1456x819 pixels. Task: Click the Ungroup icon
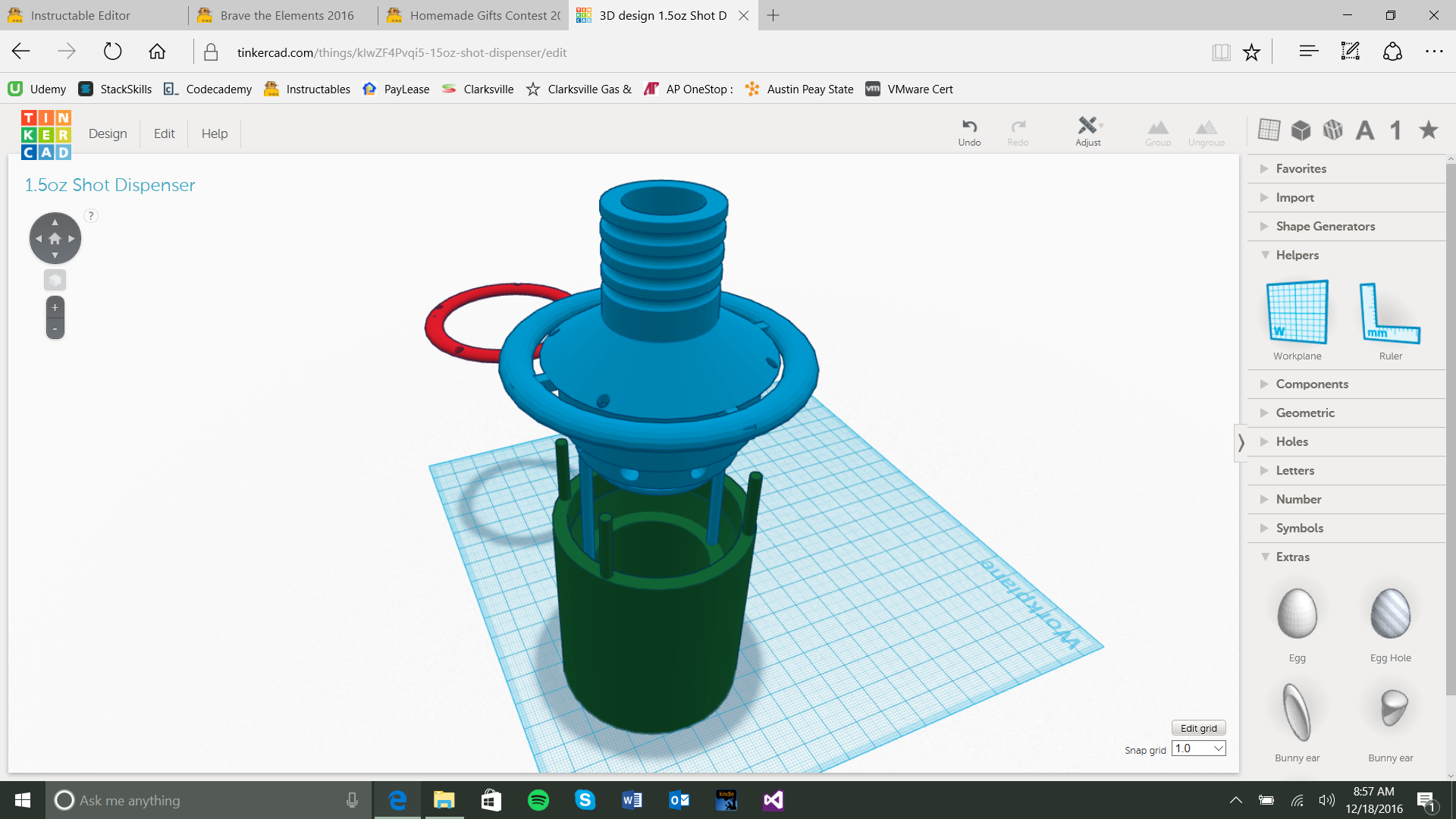click(1207, 132)
